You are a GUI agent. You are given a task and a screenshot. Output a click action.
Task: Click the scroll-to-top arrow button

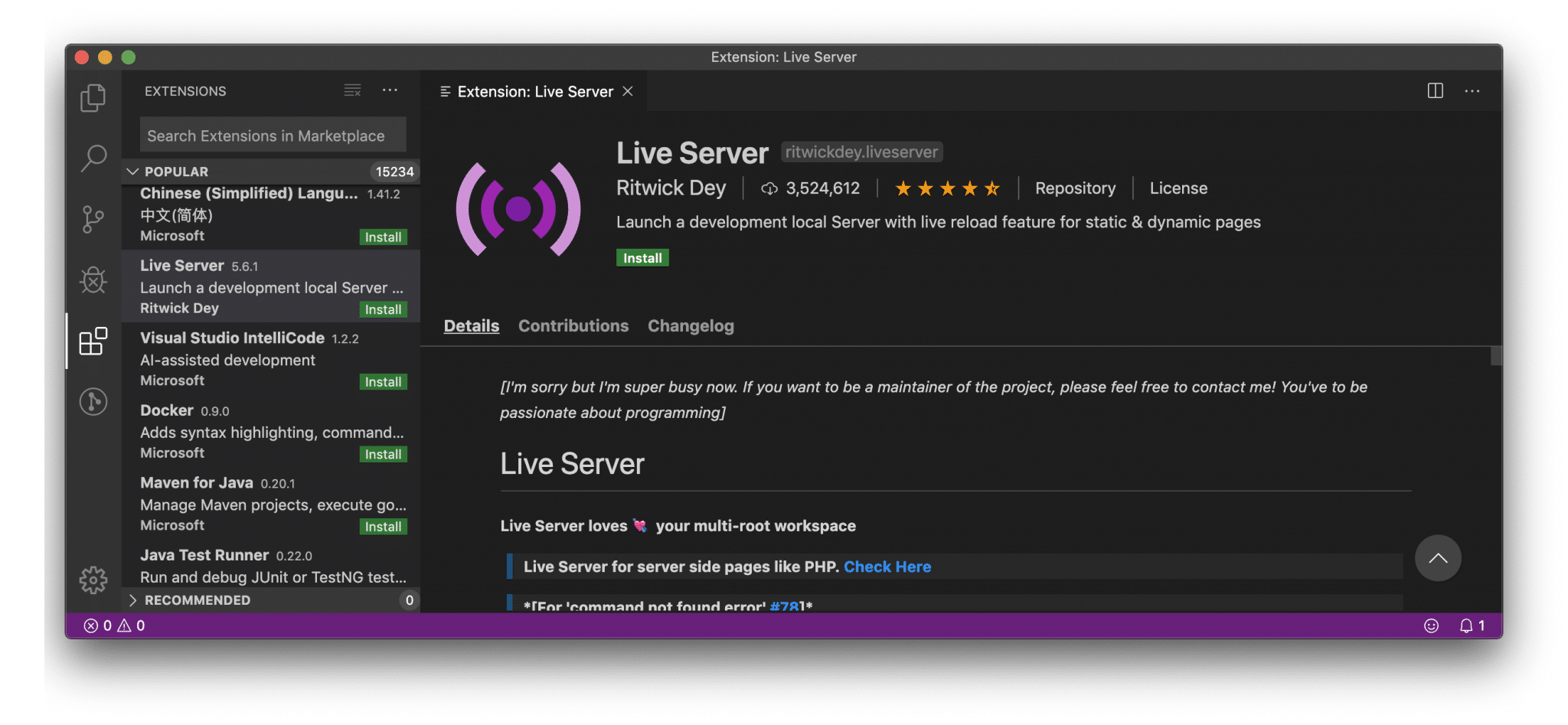[1438, 558]
